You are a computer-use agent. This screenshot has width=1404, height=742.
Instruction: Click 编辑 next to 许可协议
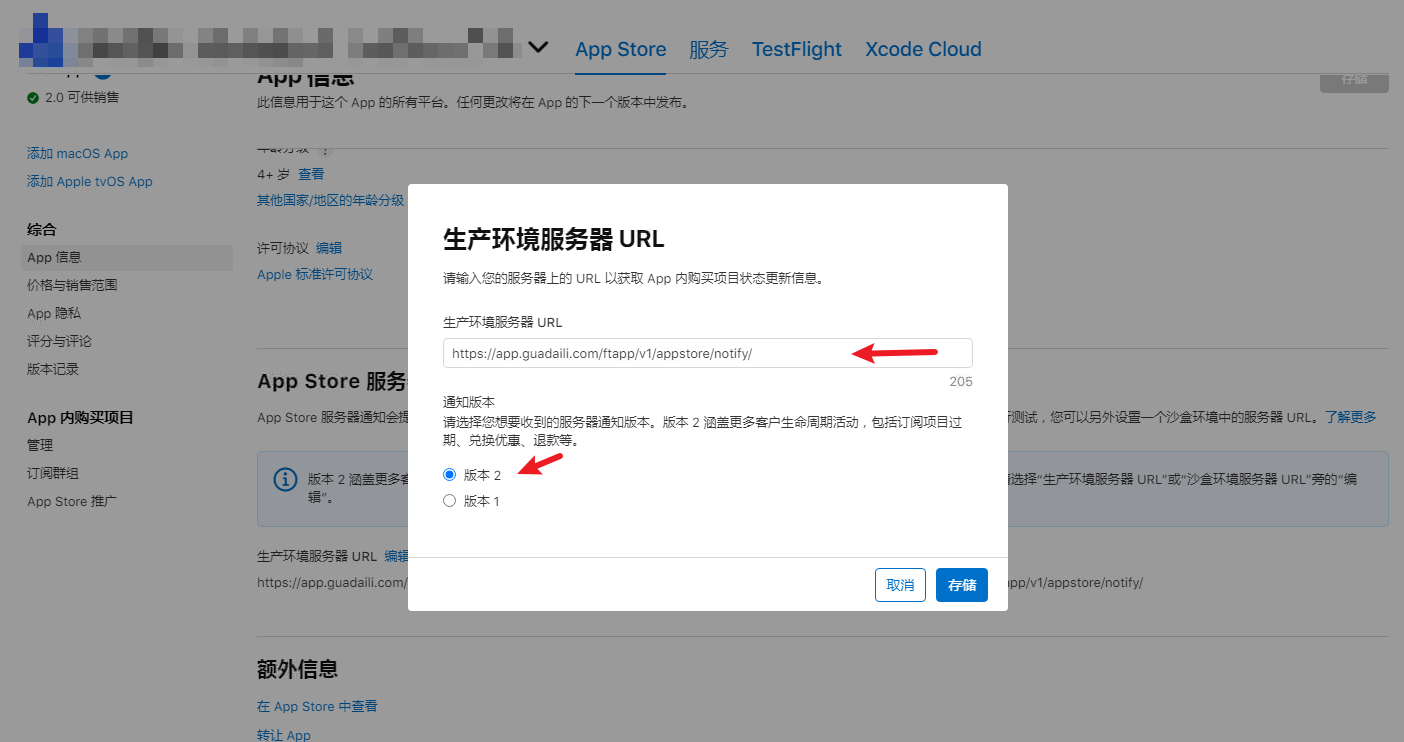(x=329, y=247)
